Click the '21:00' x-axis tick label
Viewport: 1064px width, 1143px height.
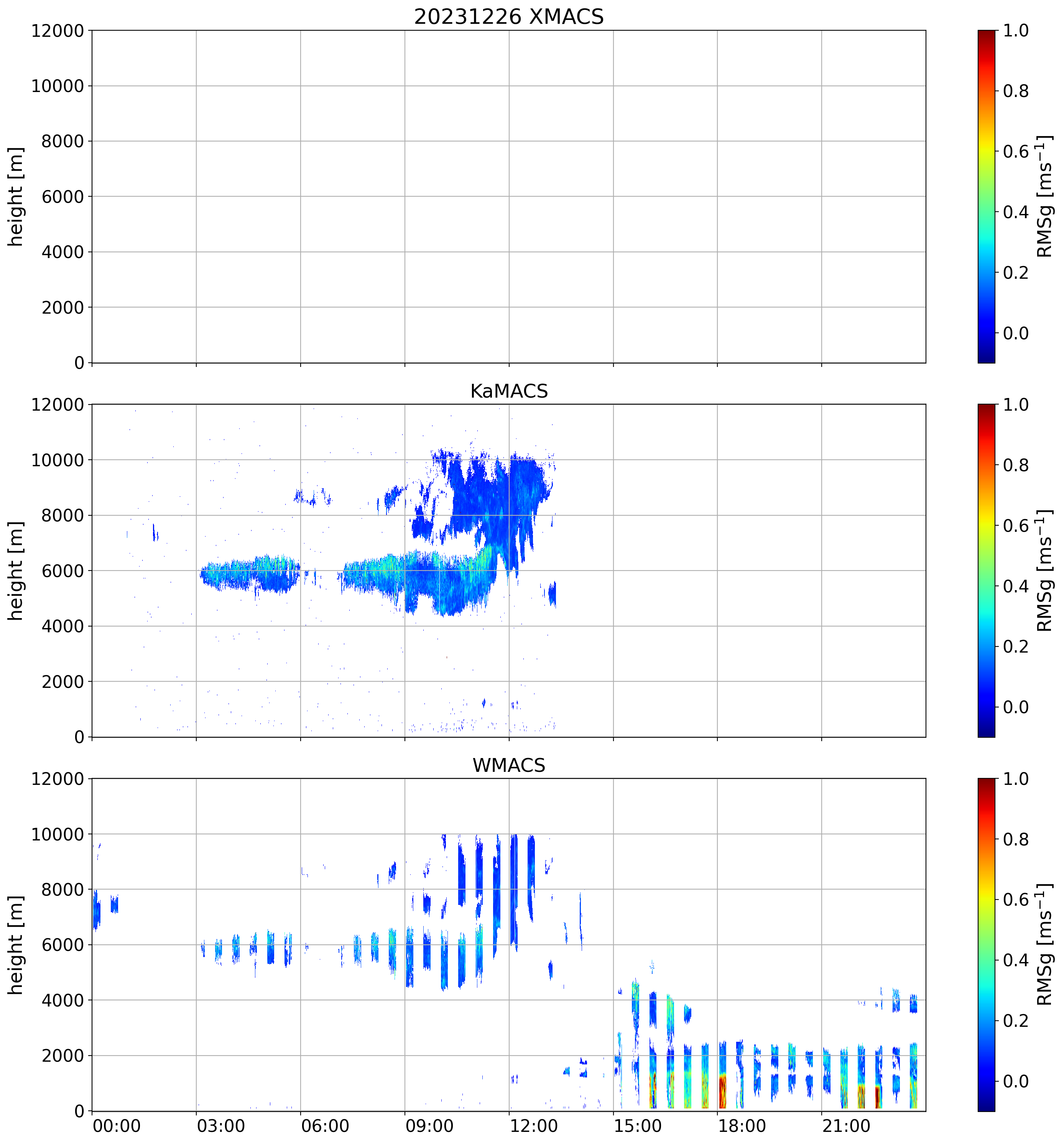(846, 1126)
